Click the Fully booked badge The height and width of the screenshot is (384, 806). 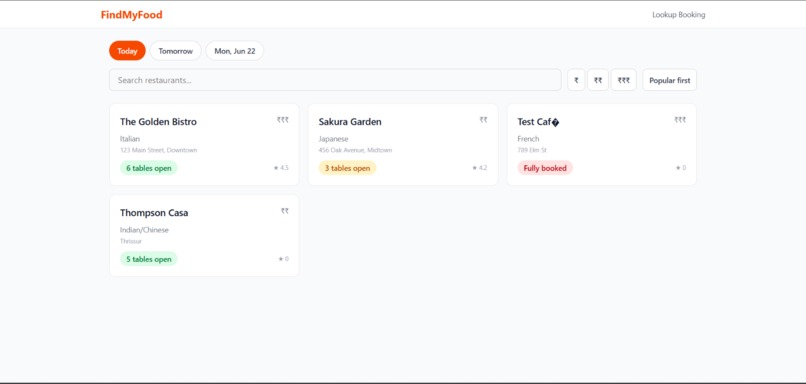coord(545,168)
